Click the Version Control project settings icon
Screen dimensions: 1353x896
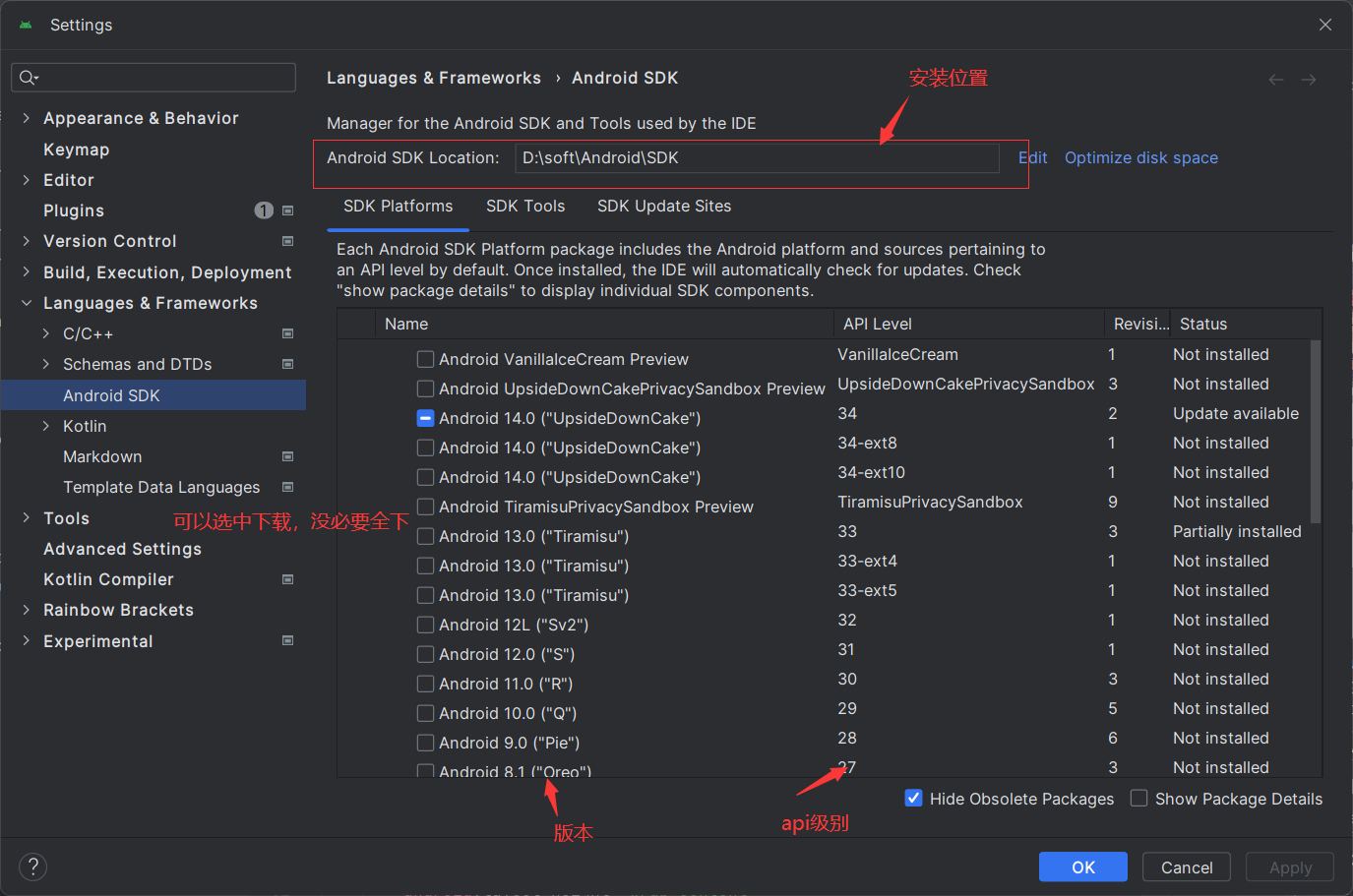(288, 241)
